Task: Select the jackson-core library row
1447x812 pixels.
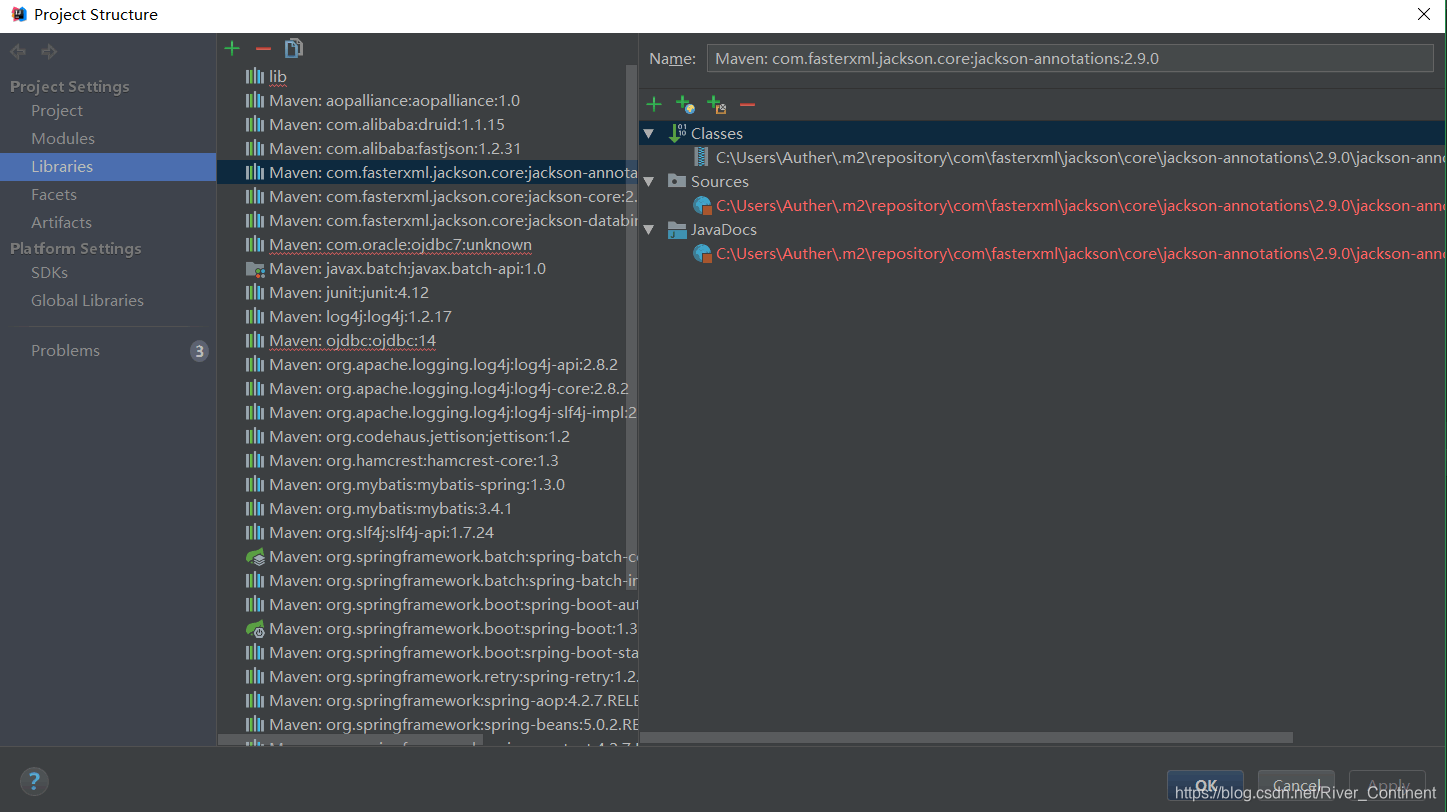Action: coord(428,196)
